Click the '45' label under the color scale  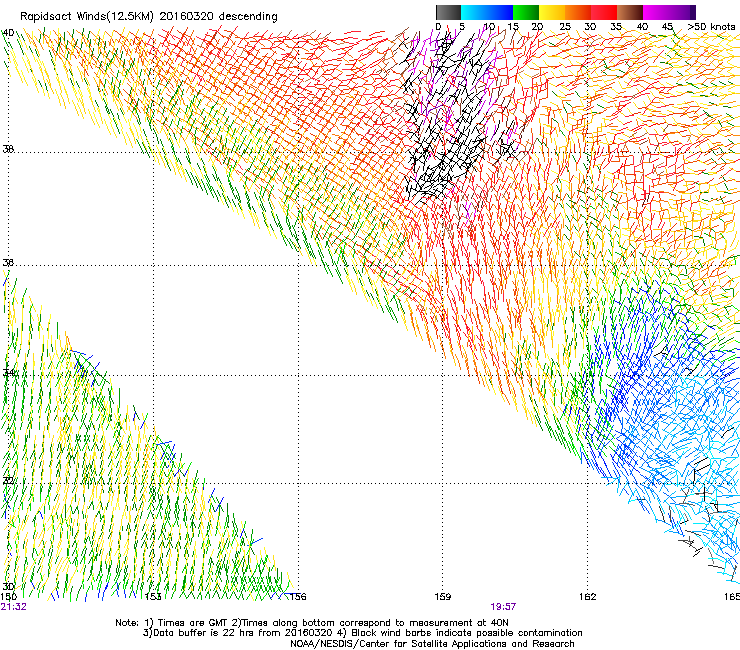[667, 27]
